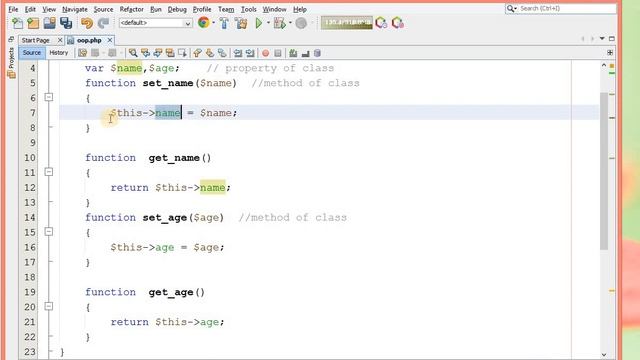Click the Last Edit icon in editor toolbar
The width and height of the screenshot is (640, 360).
82,53
